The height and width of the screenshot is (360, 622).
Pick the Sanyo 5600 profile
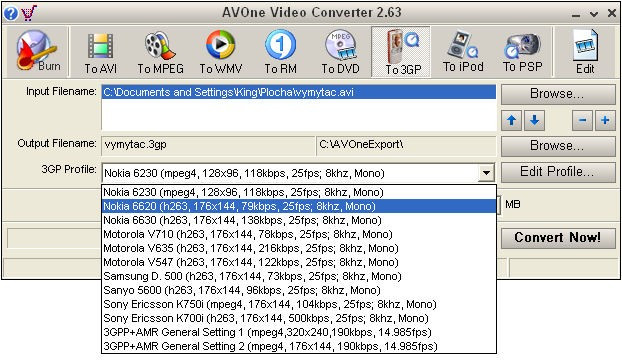(299, 290)
